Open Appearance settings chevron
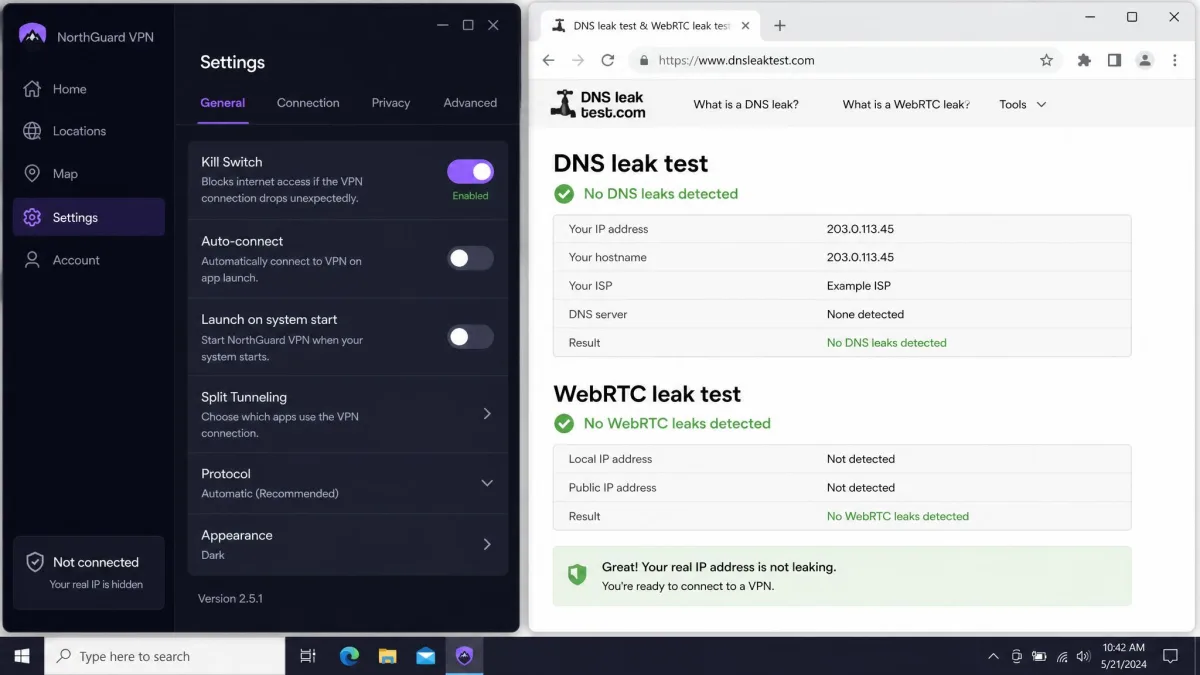Viewport: 1200px width, 675px height. click(x=487, y=545)
